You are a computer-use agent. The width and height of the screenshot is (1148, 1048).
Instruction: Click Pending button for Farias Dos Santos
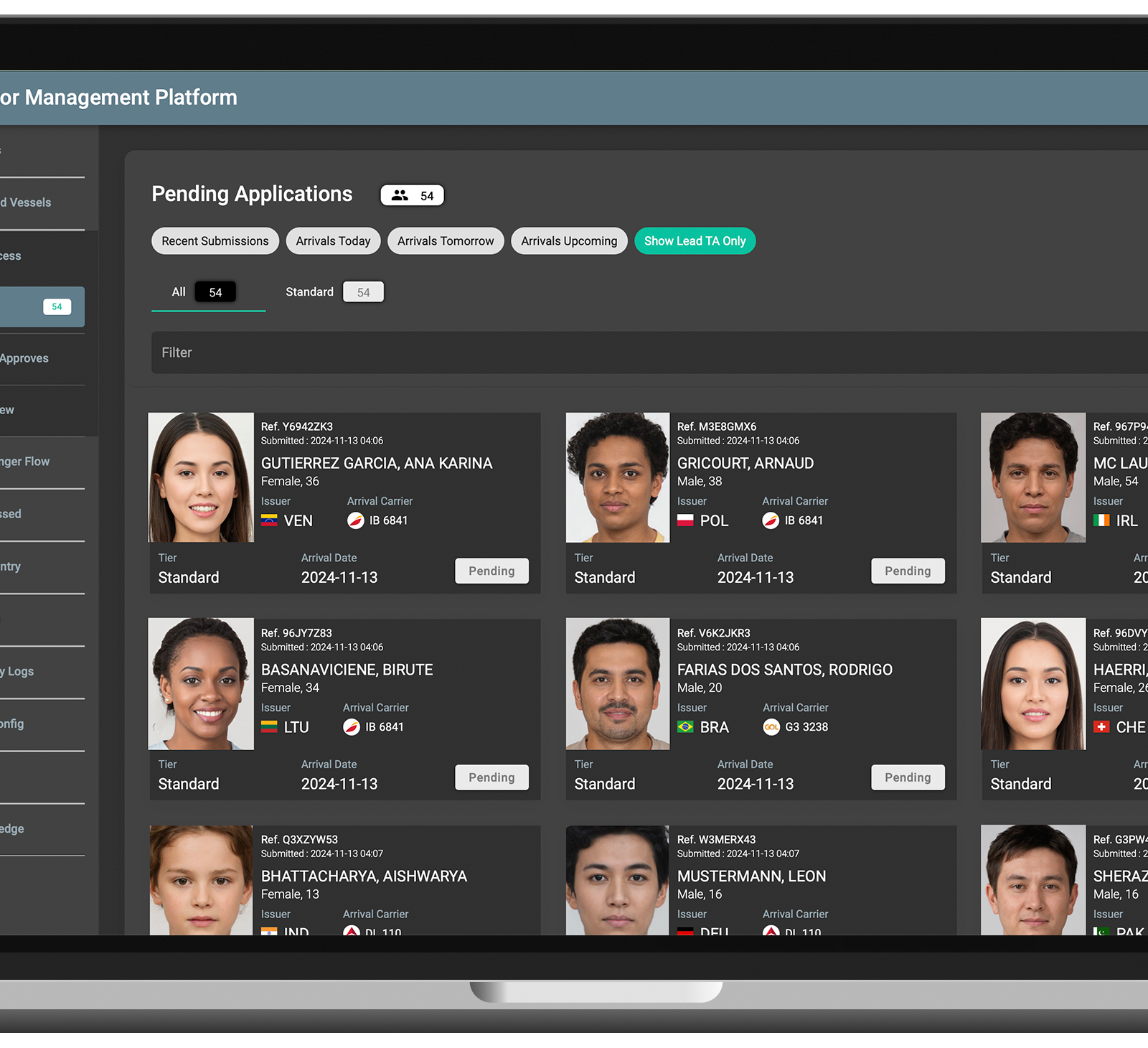click(x=908, y=777)
